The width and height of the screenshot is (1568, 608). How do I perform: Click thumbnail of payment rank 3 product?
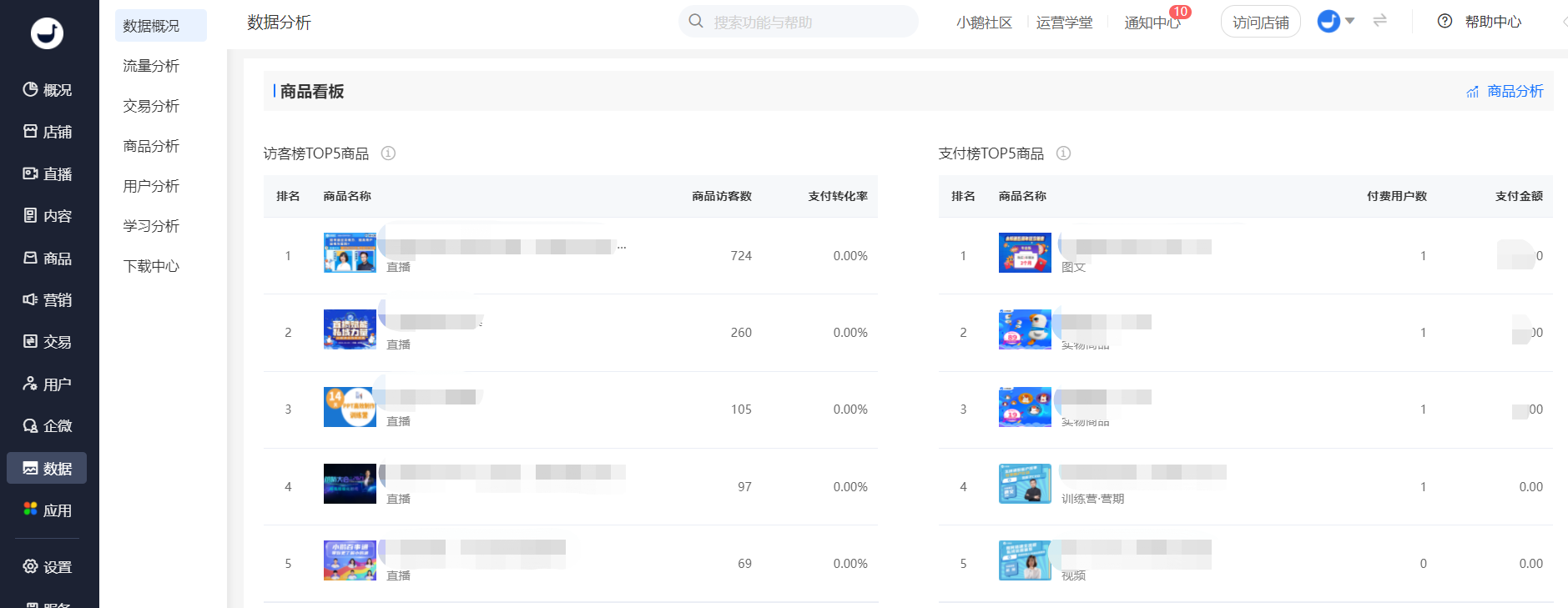(1025, 407)
